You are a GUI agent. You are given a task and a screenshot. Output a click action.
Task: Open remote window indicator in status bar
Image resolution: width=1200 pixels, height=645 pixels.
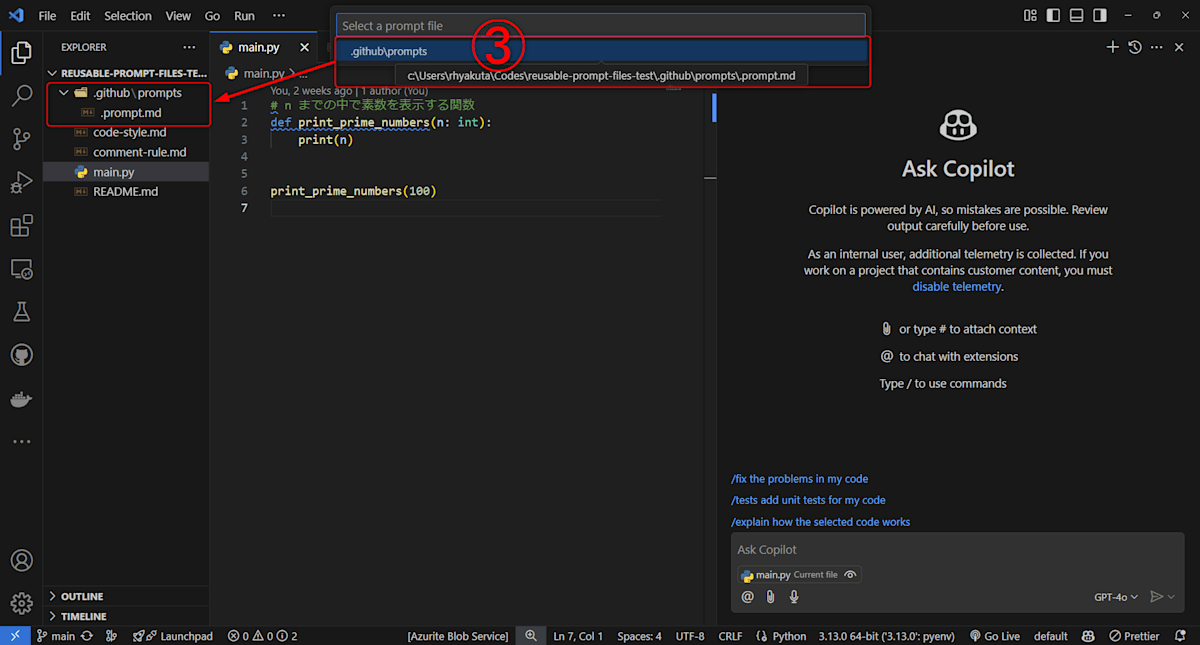pyautogui.click(x=15, y=636)
